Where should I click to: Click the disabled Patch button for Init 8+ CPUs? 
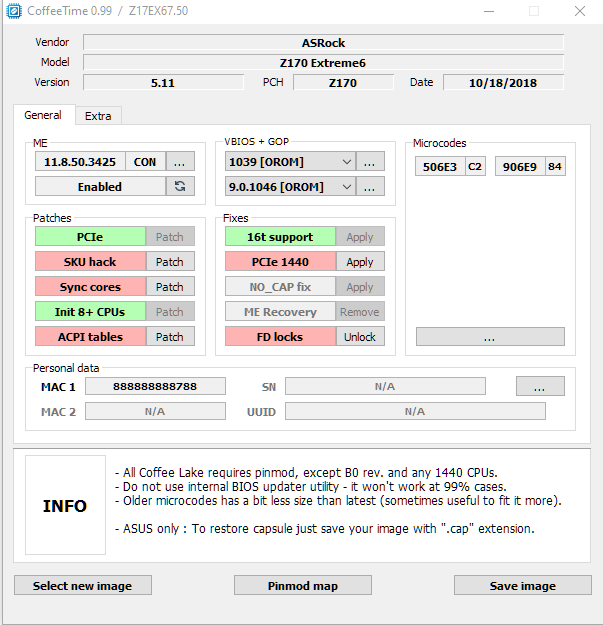[x=170, y=312]
